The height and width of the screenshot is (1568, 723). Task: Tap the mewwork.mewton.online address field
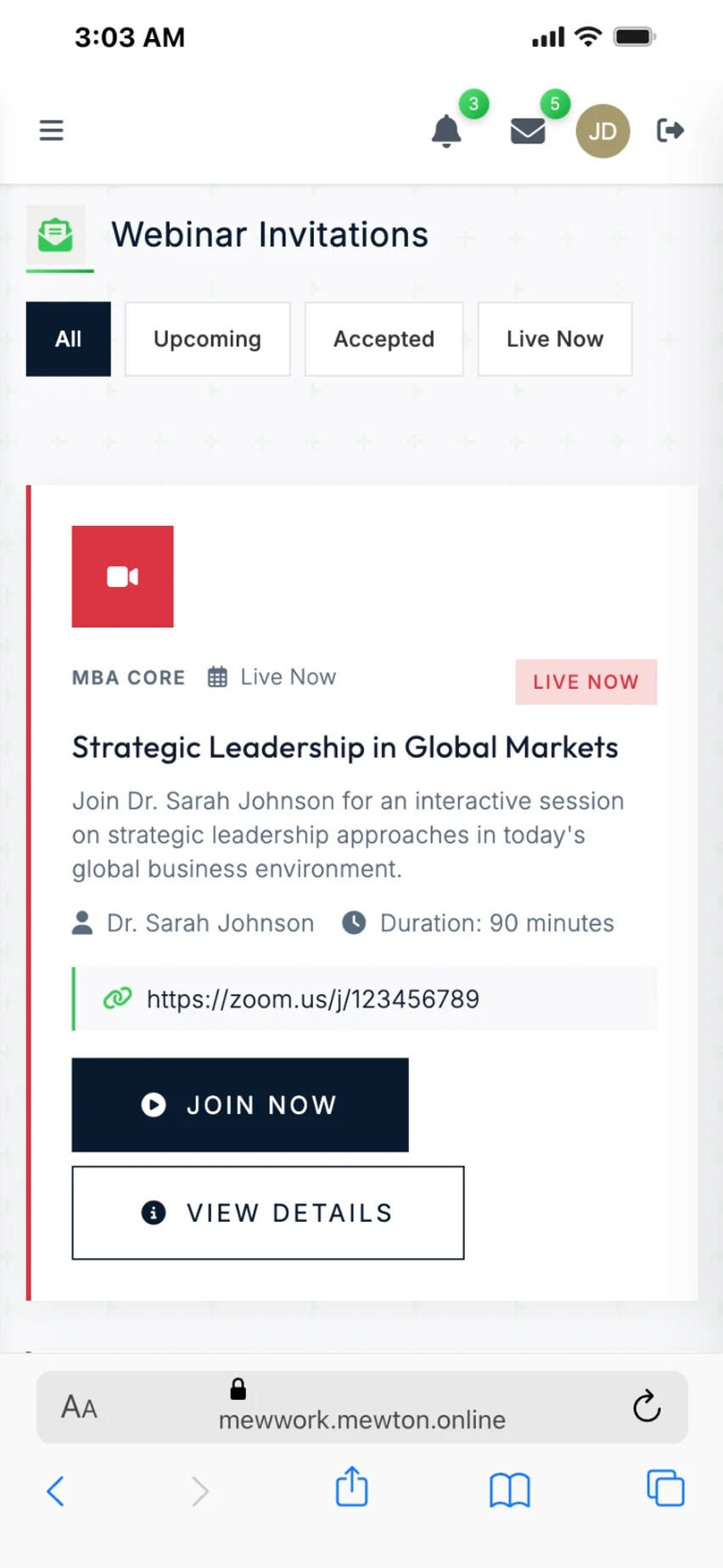(362, 1419)
